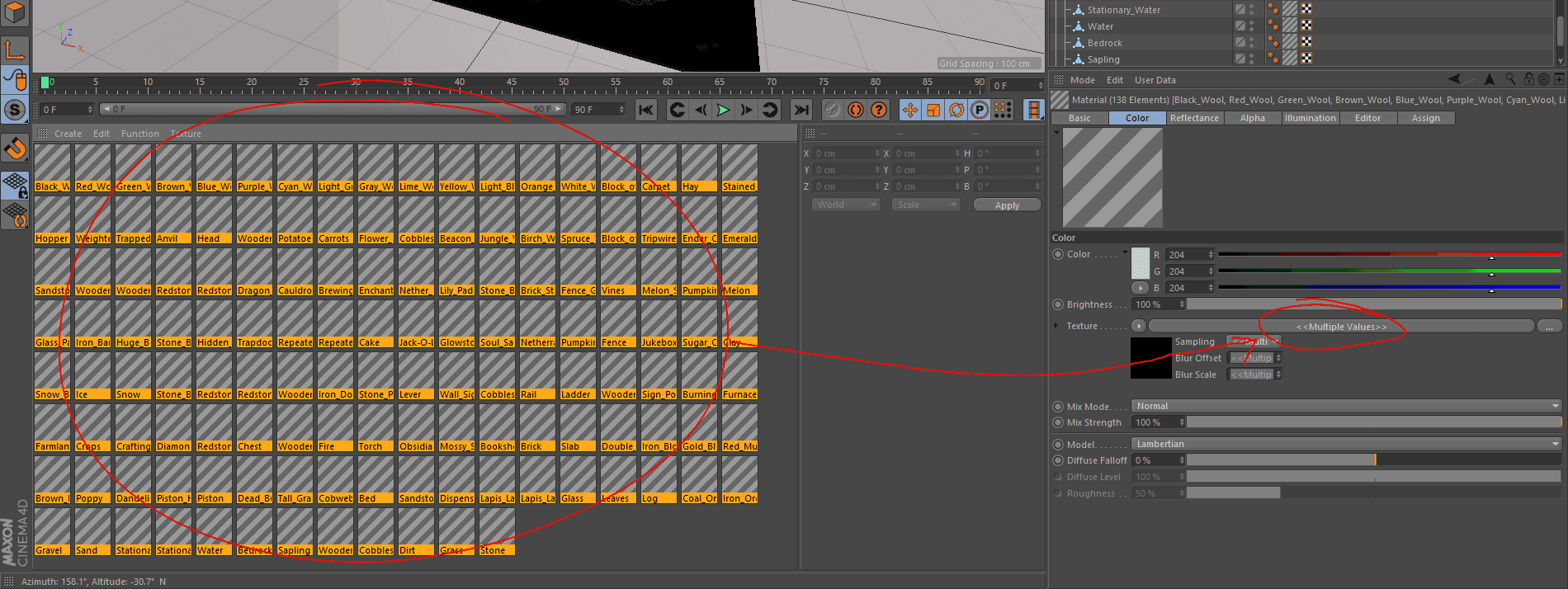The image size is (1568, 589).
Task: Toggle scale keying icon
Action: [933, 110]
